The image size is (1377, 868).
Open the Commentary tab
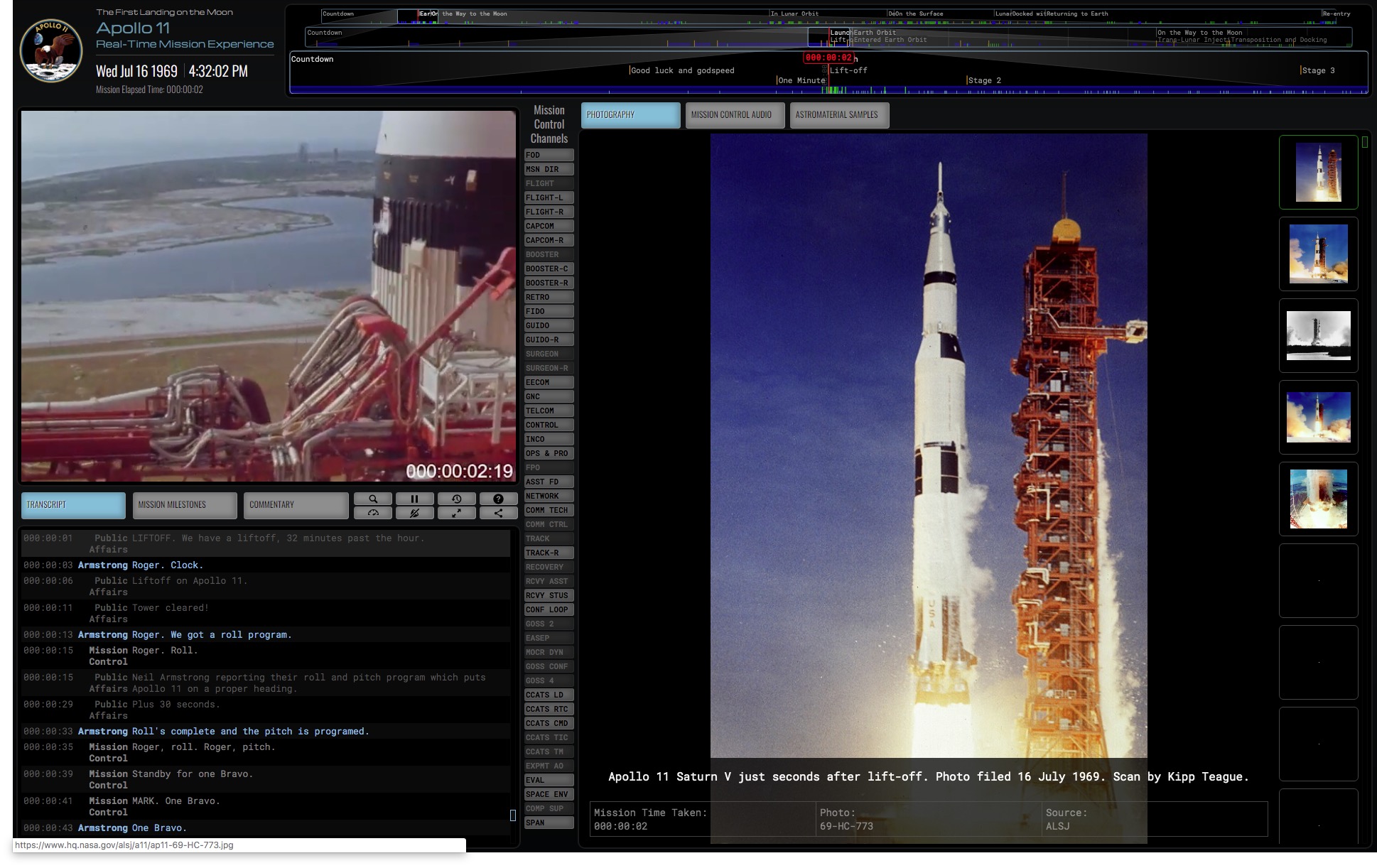pyautogui.click(x=296, y=505)
